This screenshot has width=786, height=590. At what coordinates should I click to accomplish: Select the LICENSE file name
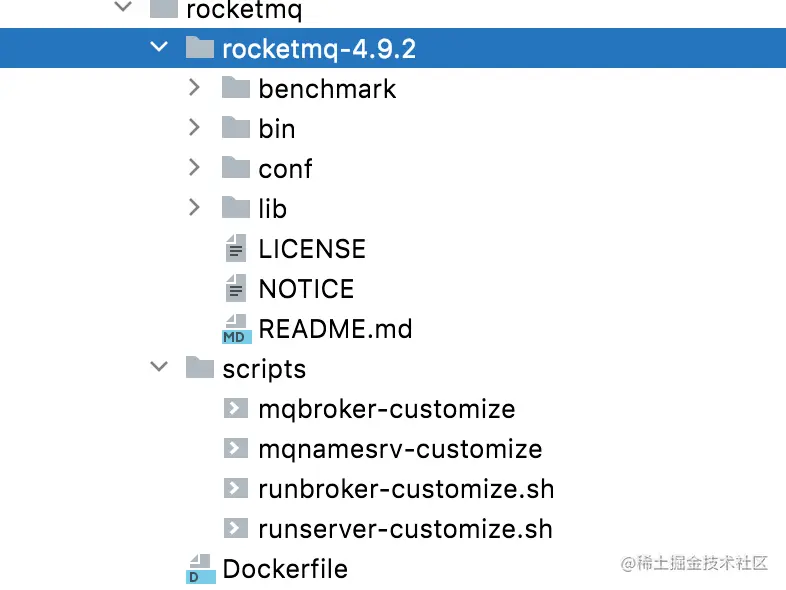312,249
